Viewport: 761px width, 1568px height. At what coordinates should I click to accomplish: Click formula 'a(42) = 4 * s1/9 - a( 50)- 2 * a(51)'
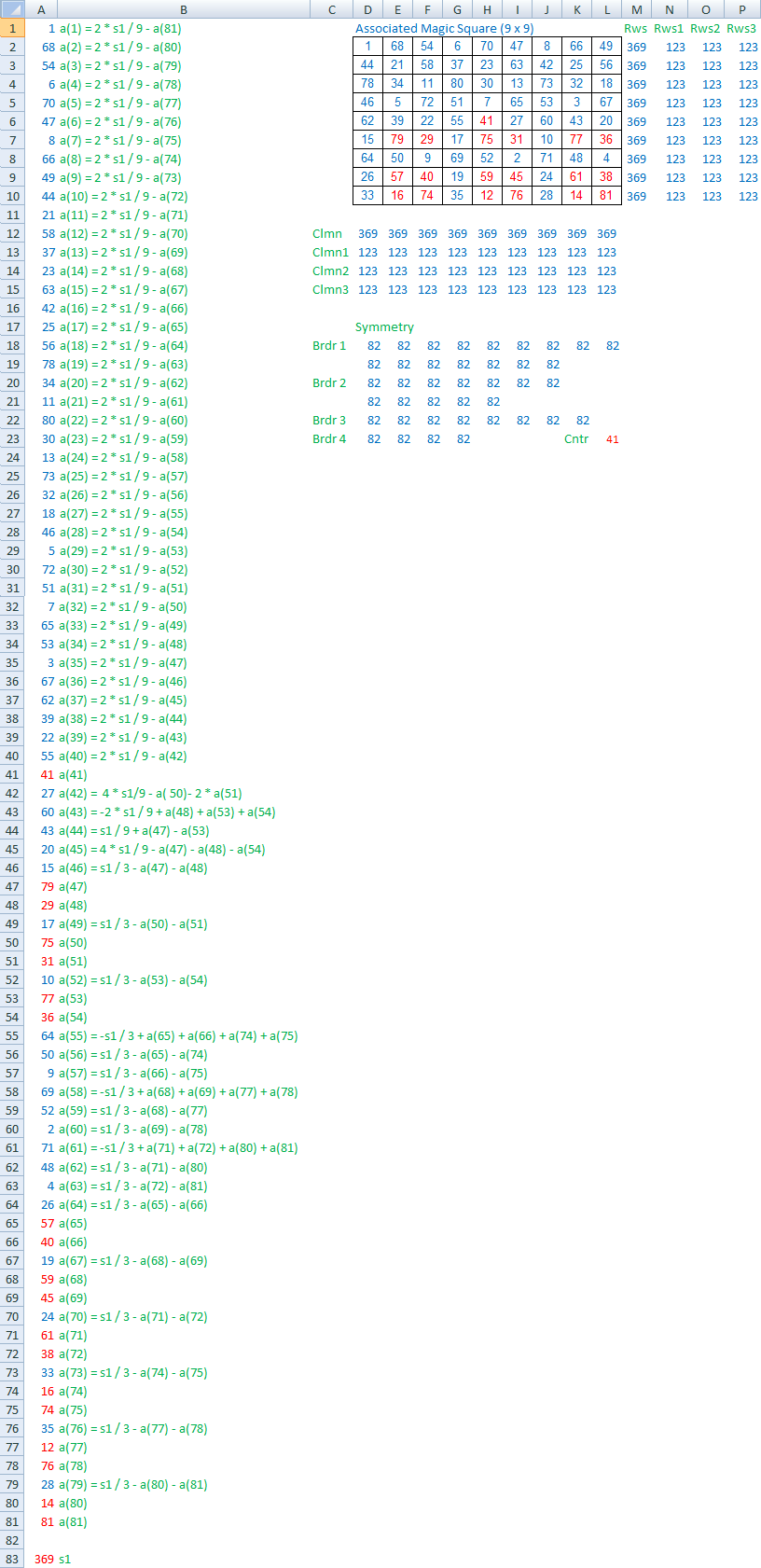pos(150,793)
